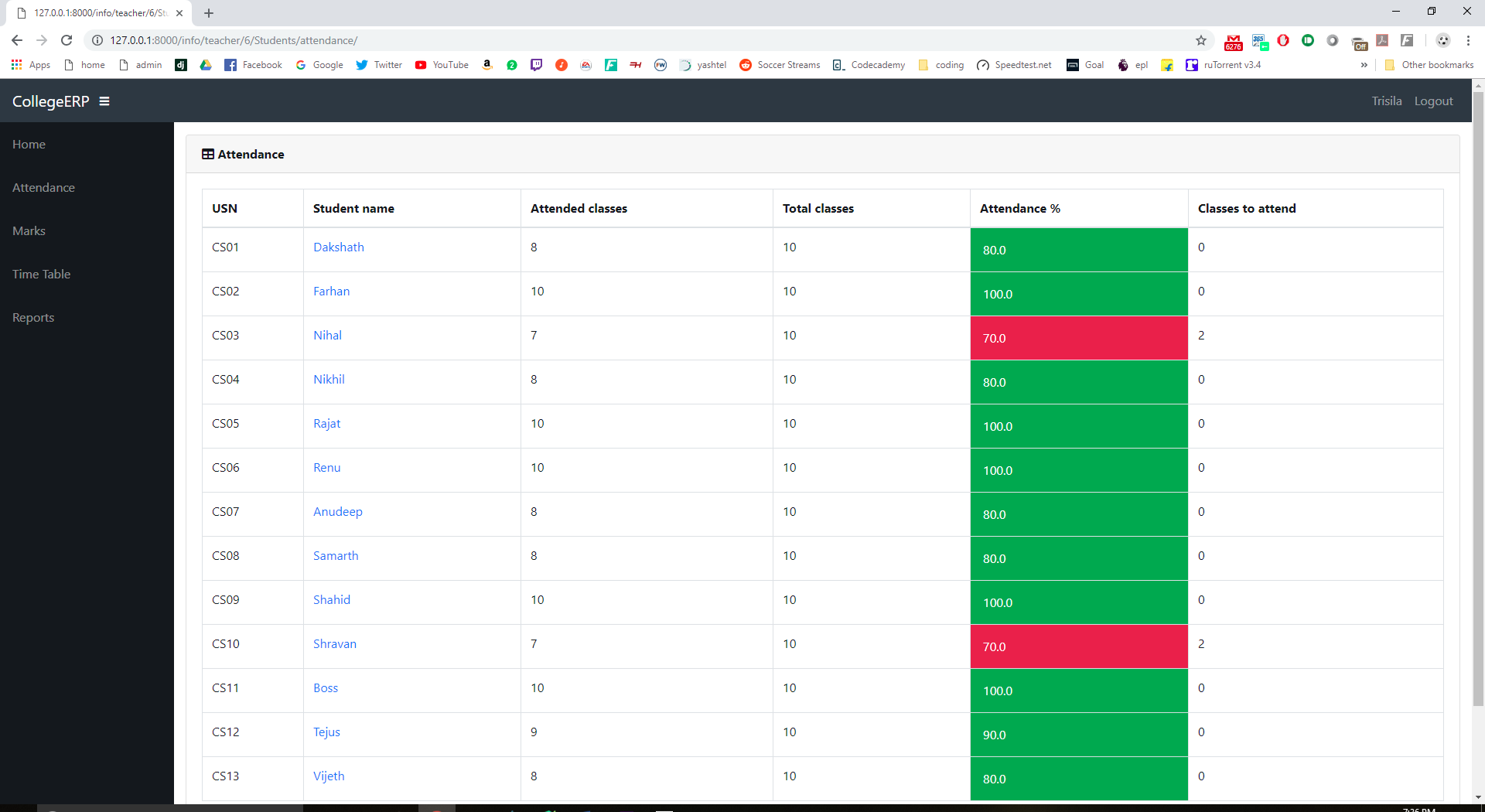1485x812 pixels.
Task: Open student Nihal's attendance details
Action: coord(327,336)
